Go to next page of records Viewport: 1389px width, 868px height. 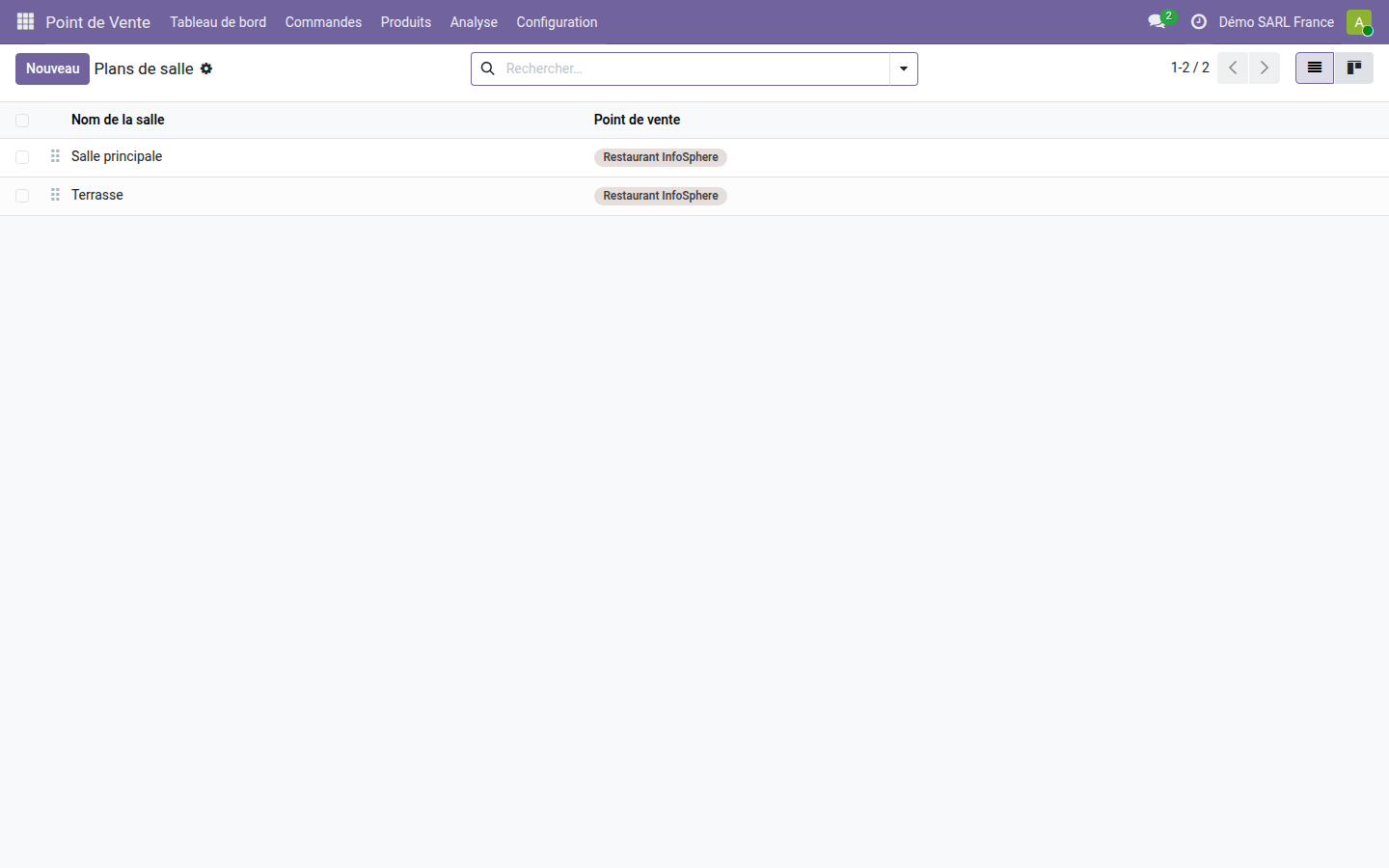click(x=1265, y=68)
